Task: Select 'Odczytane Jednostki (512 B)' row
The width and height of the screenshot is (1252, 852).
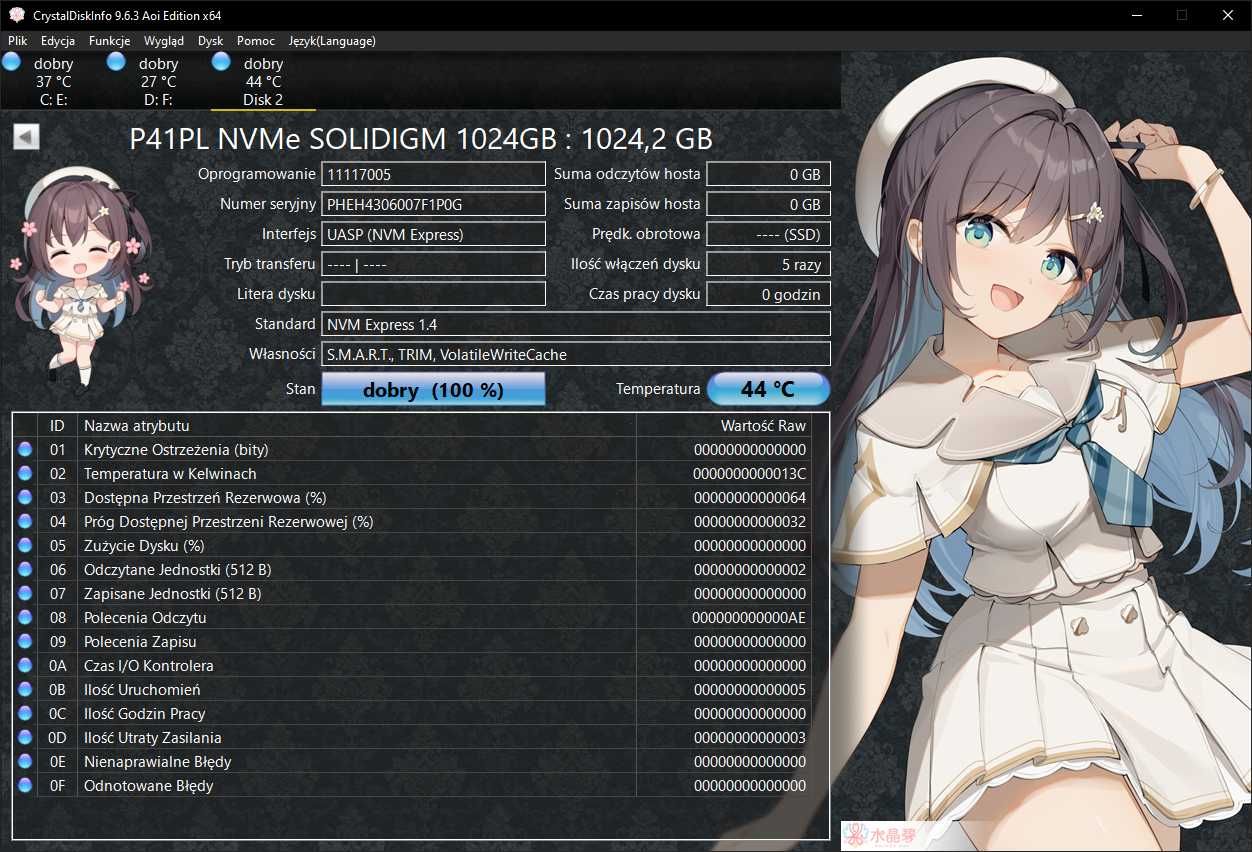Action: (413, 569)
